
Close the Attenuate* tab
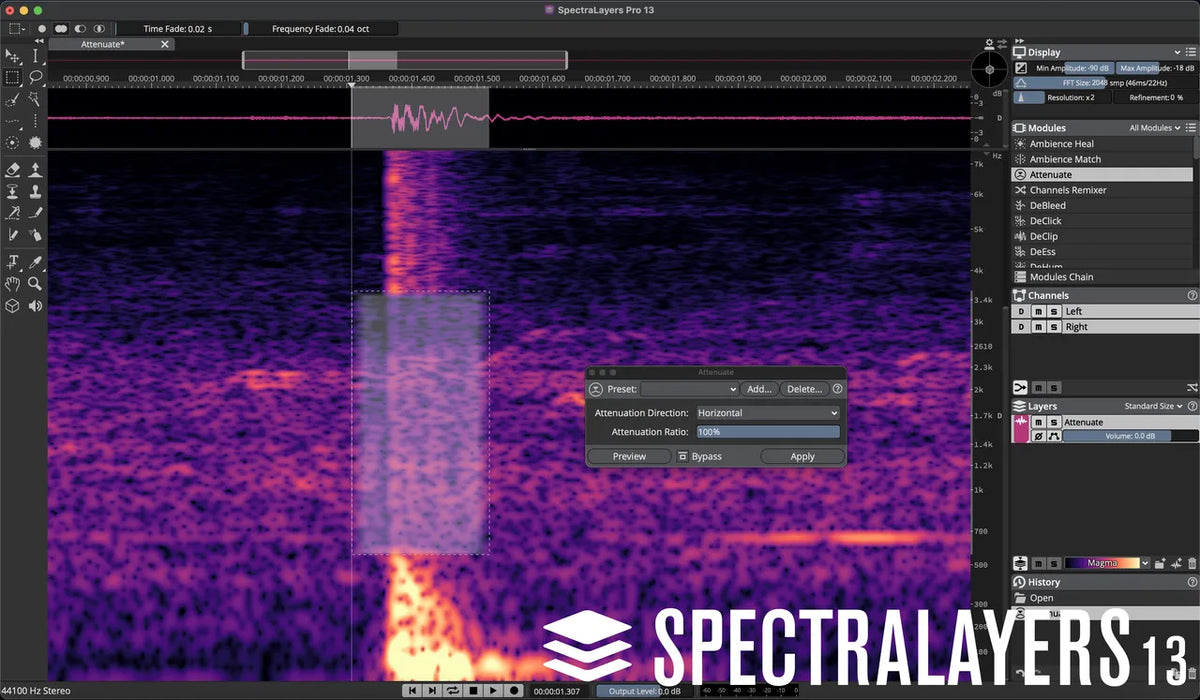point(167,44)
